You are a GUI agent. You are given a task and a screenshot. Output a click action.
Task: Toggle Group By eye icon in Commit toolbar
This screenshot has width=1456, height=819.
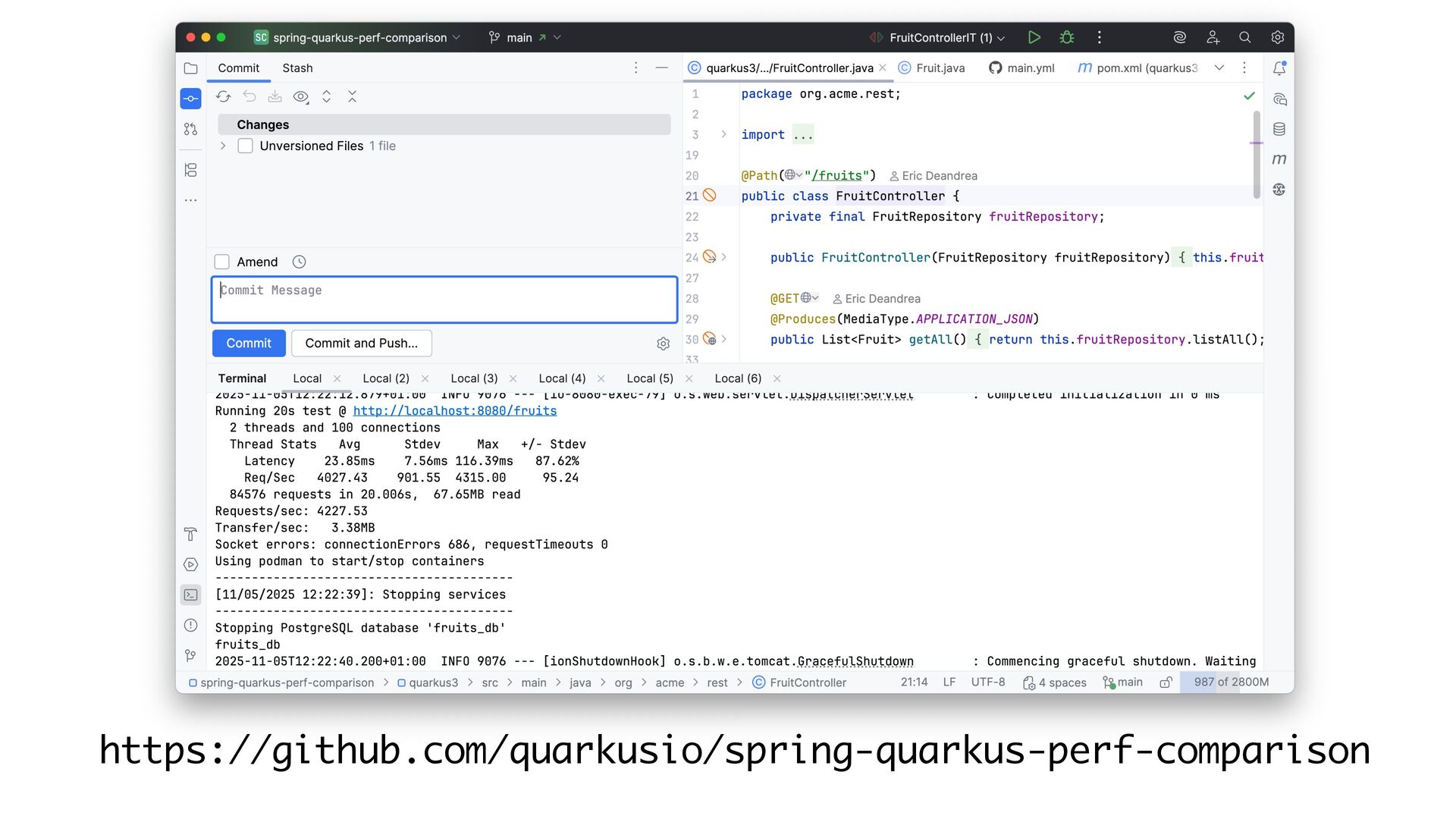(301, 96)
